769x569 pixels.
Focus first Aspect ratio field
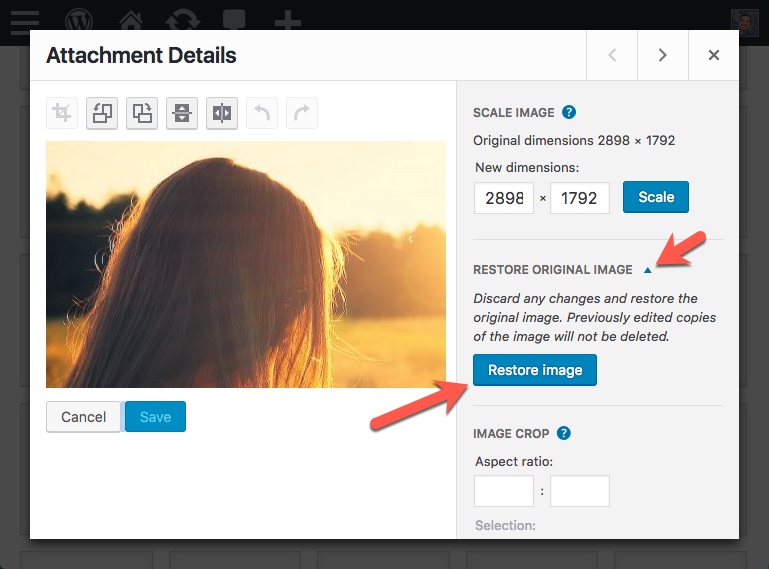click(x=504, y=491)
